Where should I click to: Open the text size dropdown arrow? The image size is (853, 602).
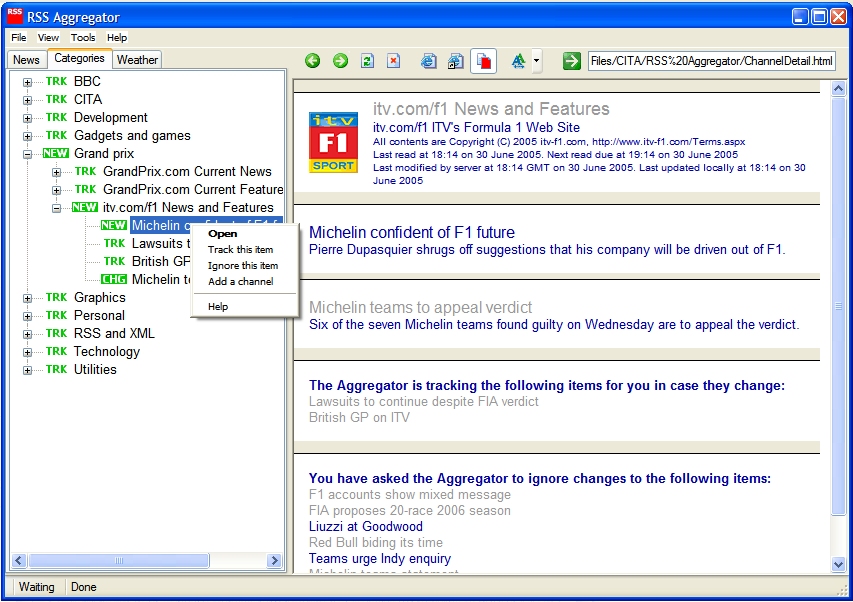coord(536,60)
